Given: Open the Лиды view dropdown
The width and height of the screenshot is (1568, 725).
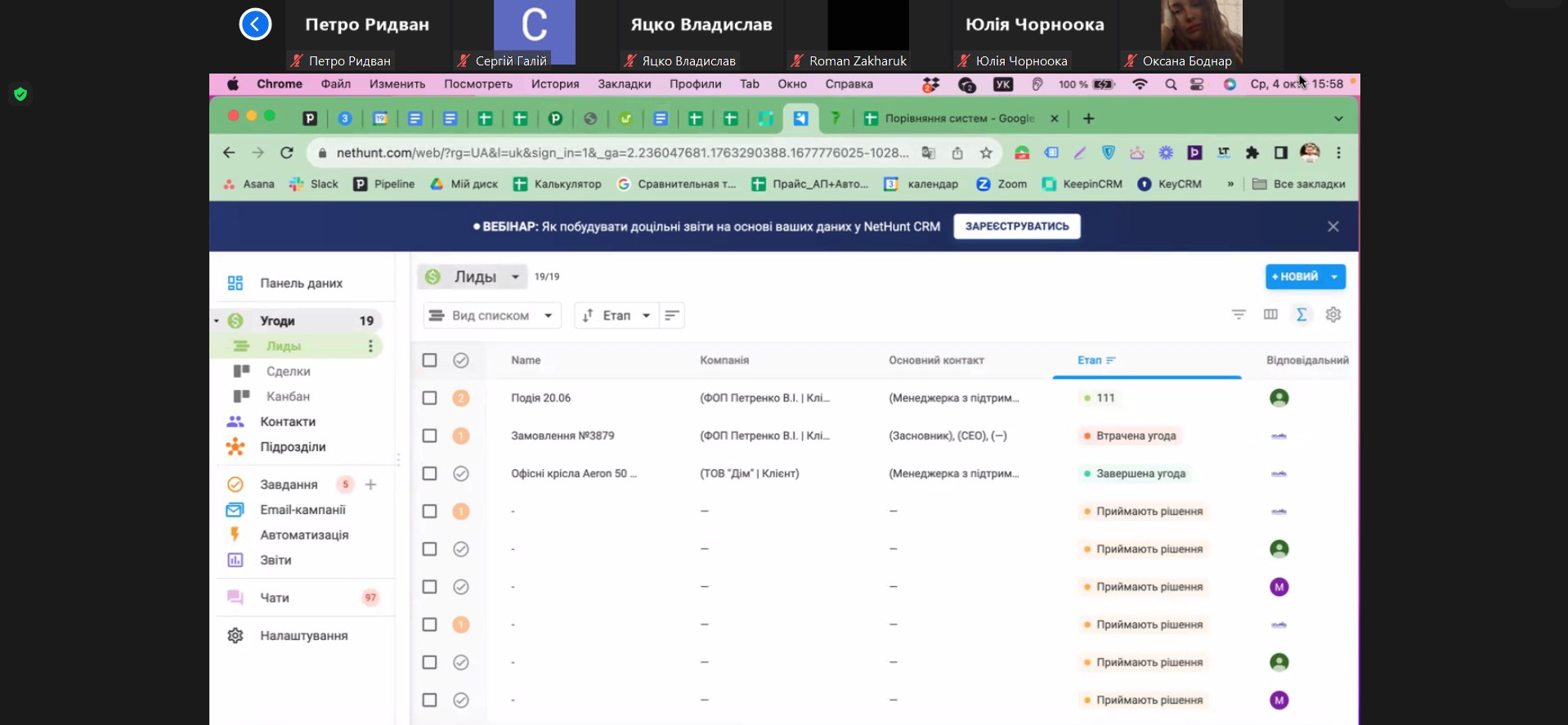Looking at the screenshot, I should click(515, 277).
